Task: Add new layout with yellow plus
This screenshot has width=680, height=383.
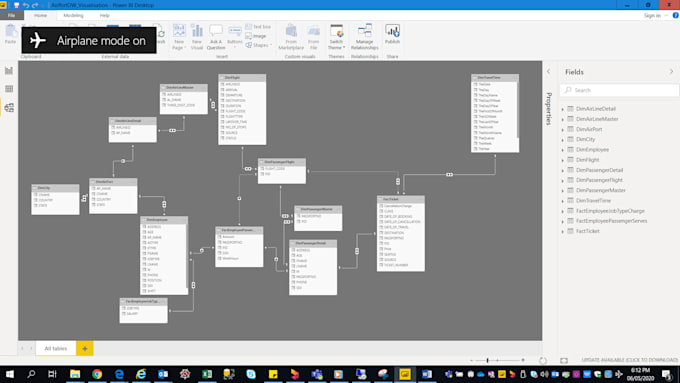Action: [85, 348]
